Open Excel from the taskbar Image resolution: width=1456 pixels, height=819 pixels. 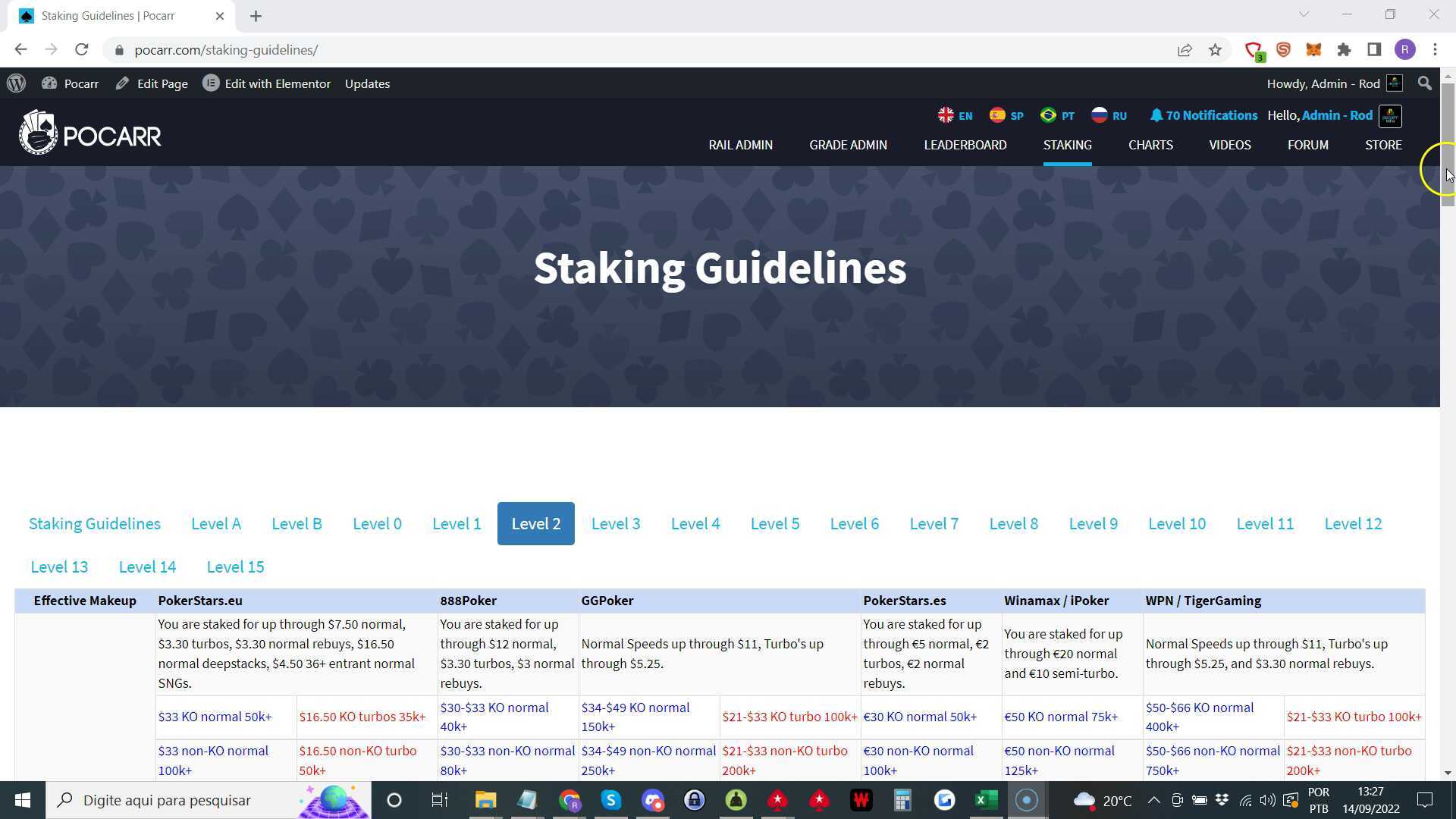pos(985,800)
